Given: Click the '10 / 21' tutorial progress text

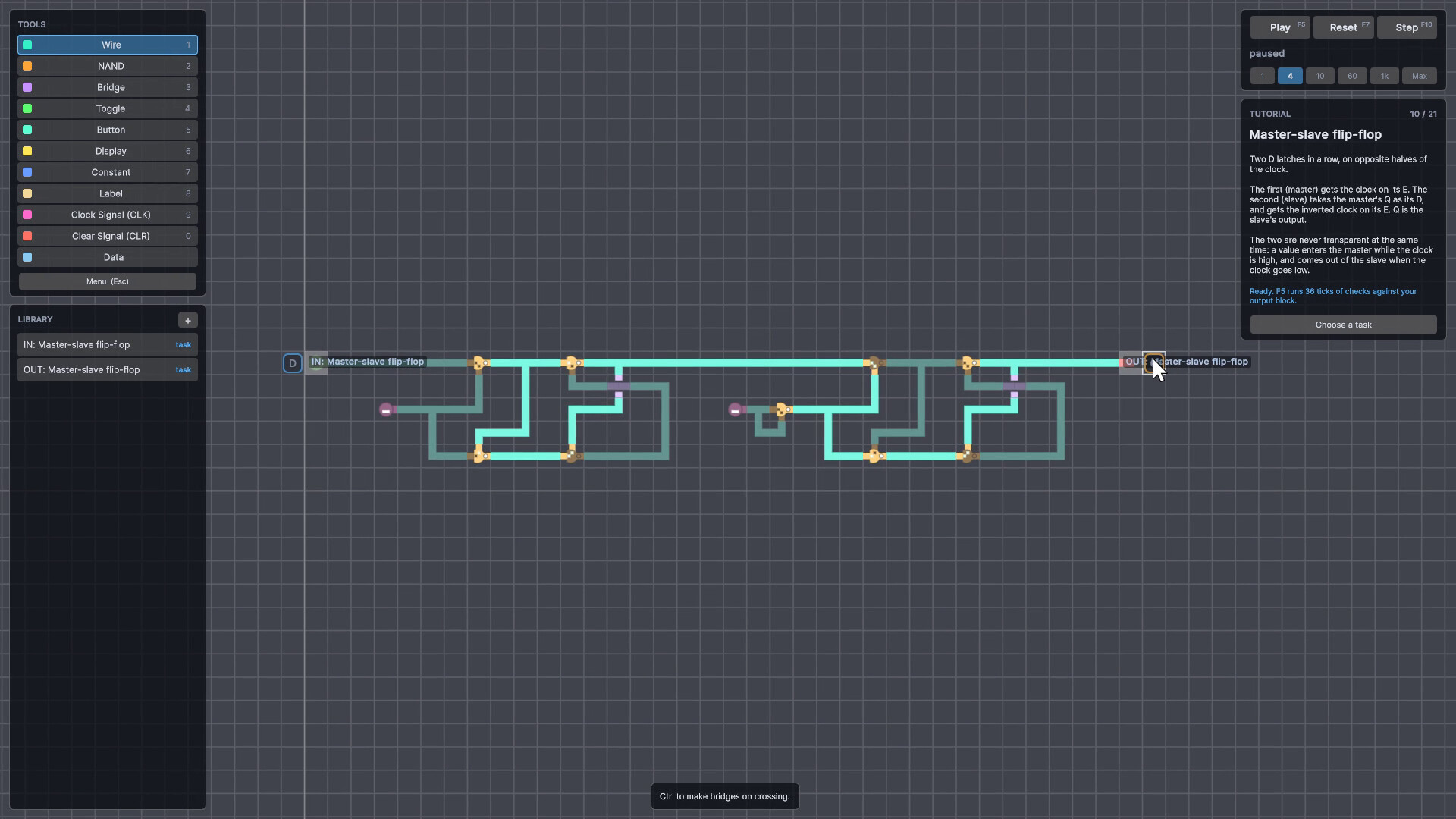Looking at the screenshot, I should pyautogui.click(x=1423, y=114).
